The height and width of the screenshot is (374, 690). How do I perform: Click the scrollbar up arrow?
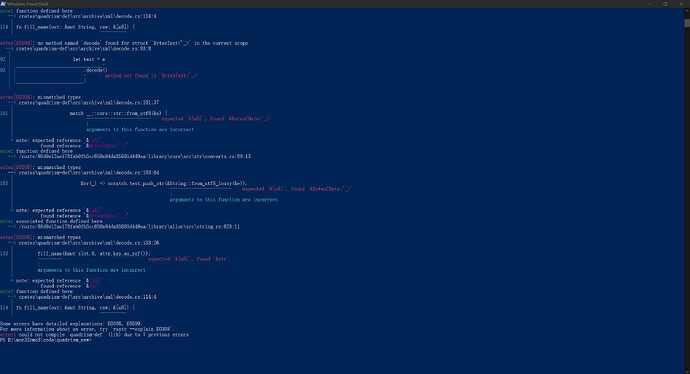(x=687, y=11)
